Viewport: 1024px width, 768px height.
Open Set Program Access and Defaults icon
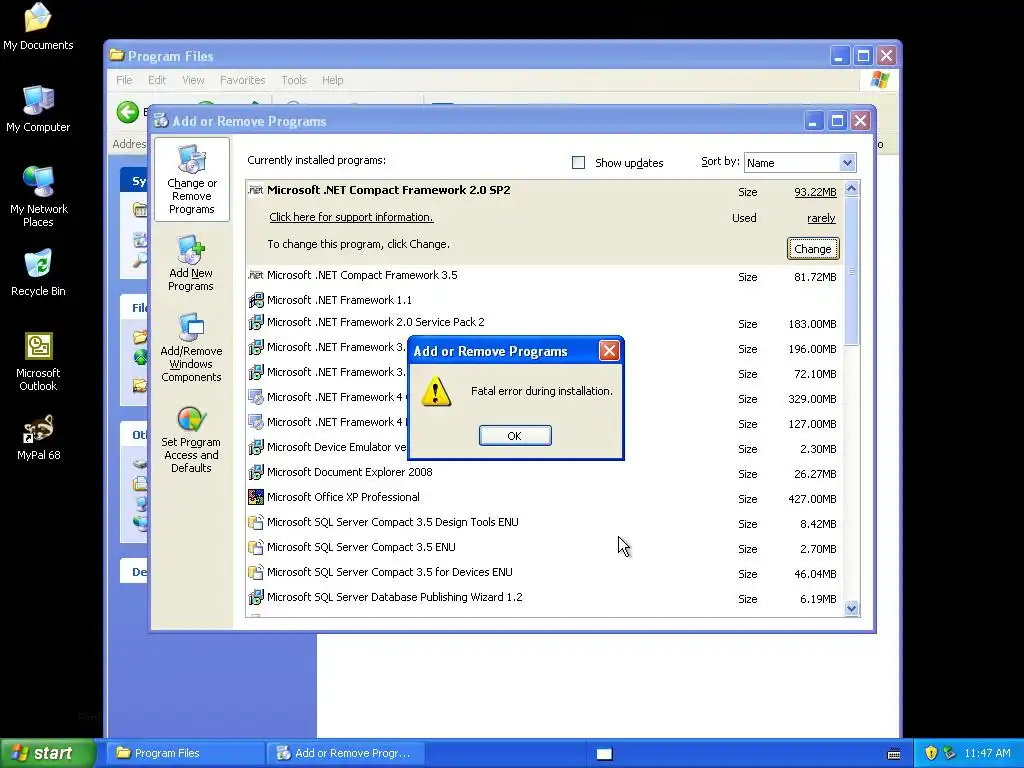(x=191, y=440)
